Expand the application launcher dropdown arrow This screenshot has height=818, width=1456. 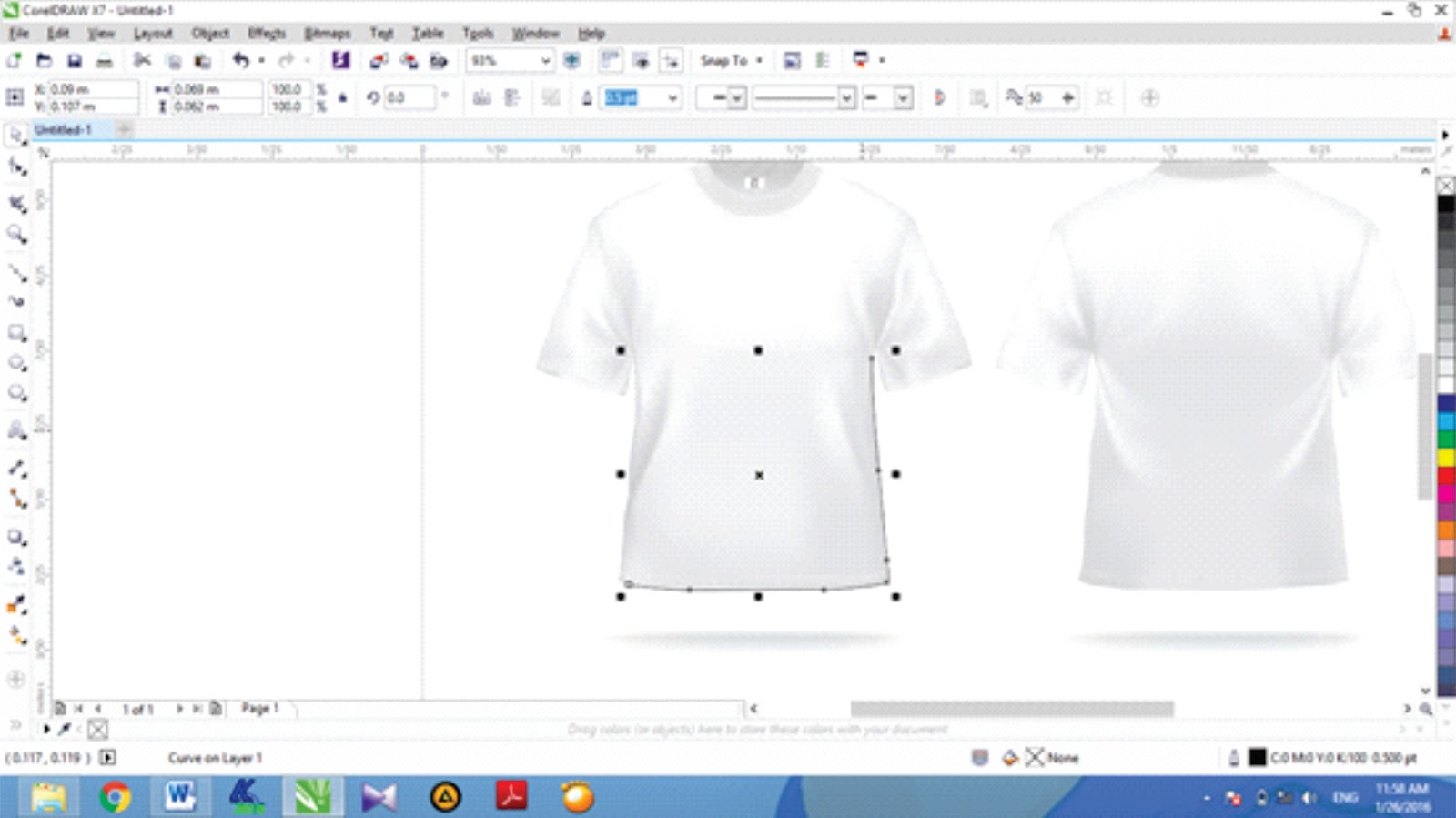[x=882, y=60]
